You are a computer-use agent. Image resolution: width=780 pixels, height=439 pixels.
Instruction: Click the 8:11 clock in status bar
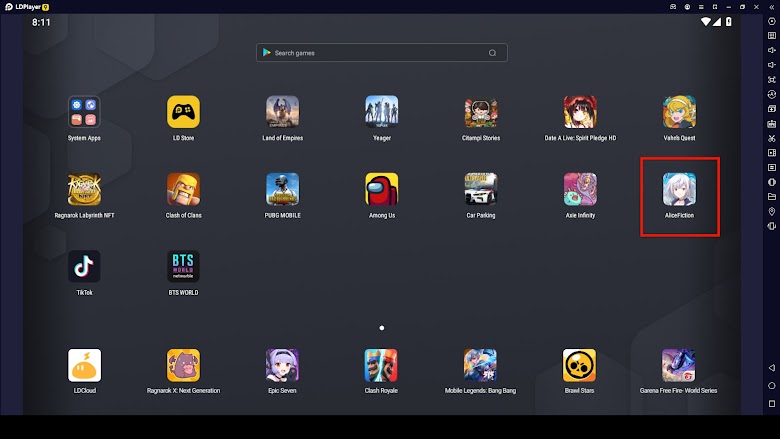pos(41,22)
